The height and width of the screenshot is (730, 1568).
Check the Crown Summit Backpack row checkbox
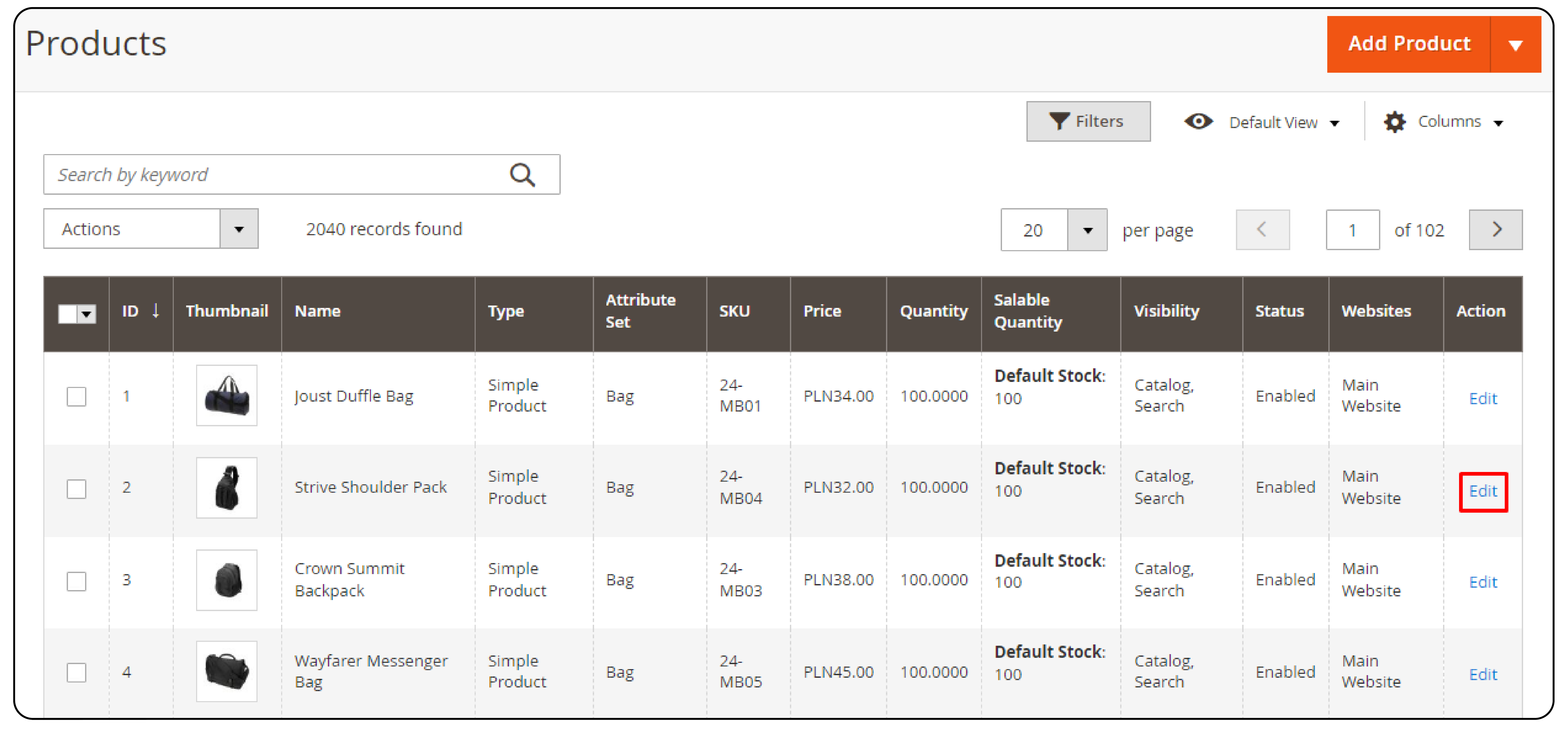76,581
